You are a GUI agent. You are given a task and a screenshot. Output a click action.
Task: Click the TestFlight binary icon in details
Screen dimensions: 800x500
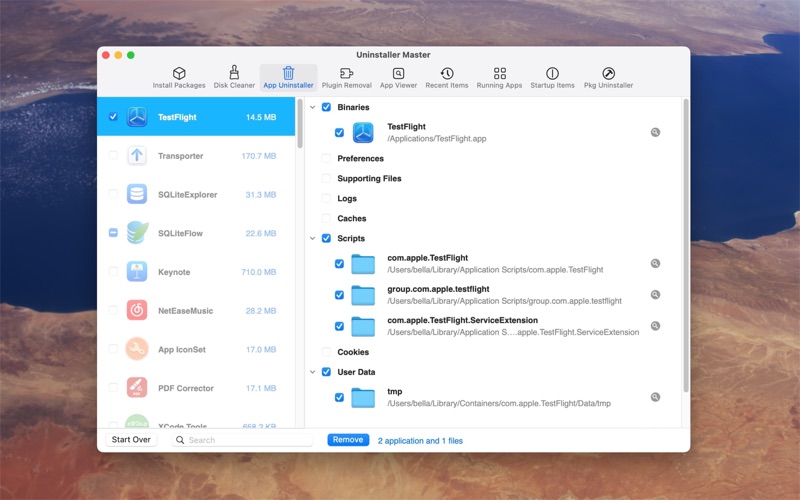(x=363, y=133)
